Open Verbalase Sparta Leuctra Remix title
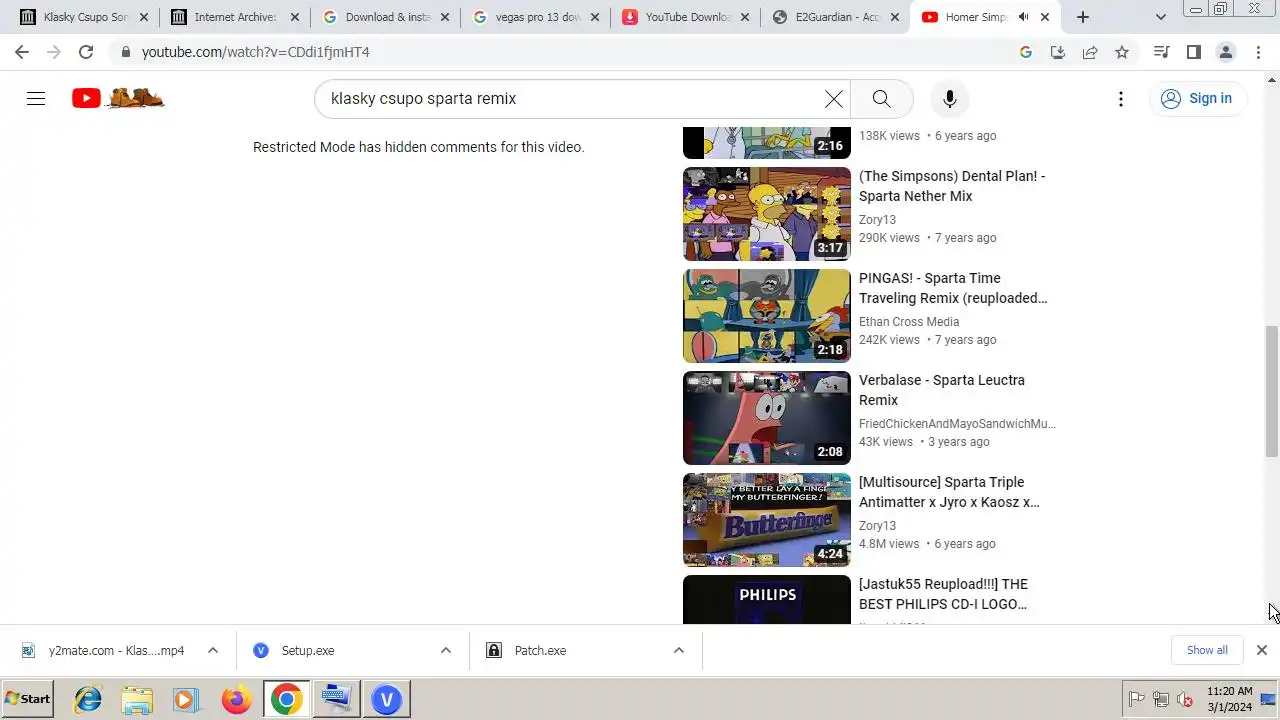This screenshot has width=1280, height=720. tap(942, 390)
